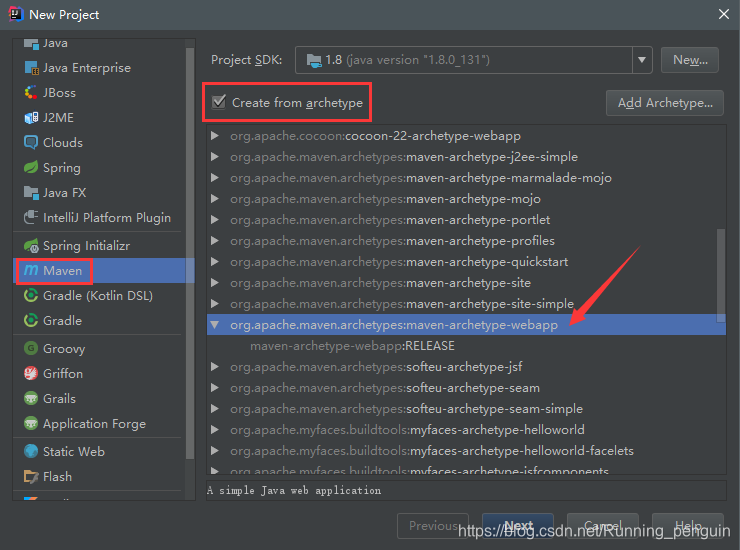The height and width of the screenshot is (550, 740).
Task: Select the Spring leaf icon
Action: coord(31,168)
